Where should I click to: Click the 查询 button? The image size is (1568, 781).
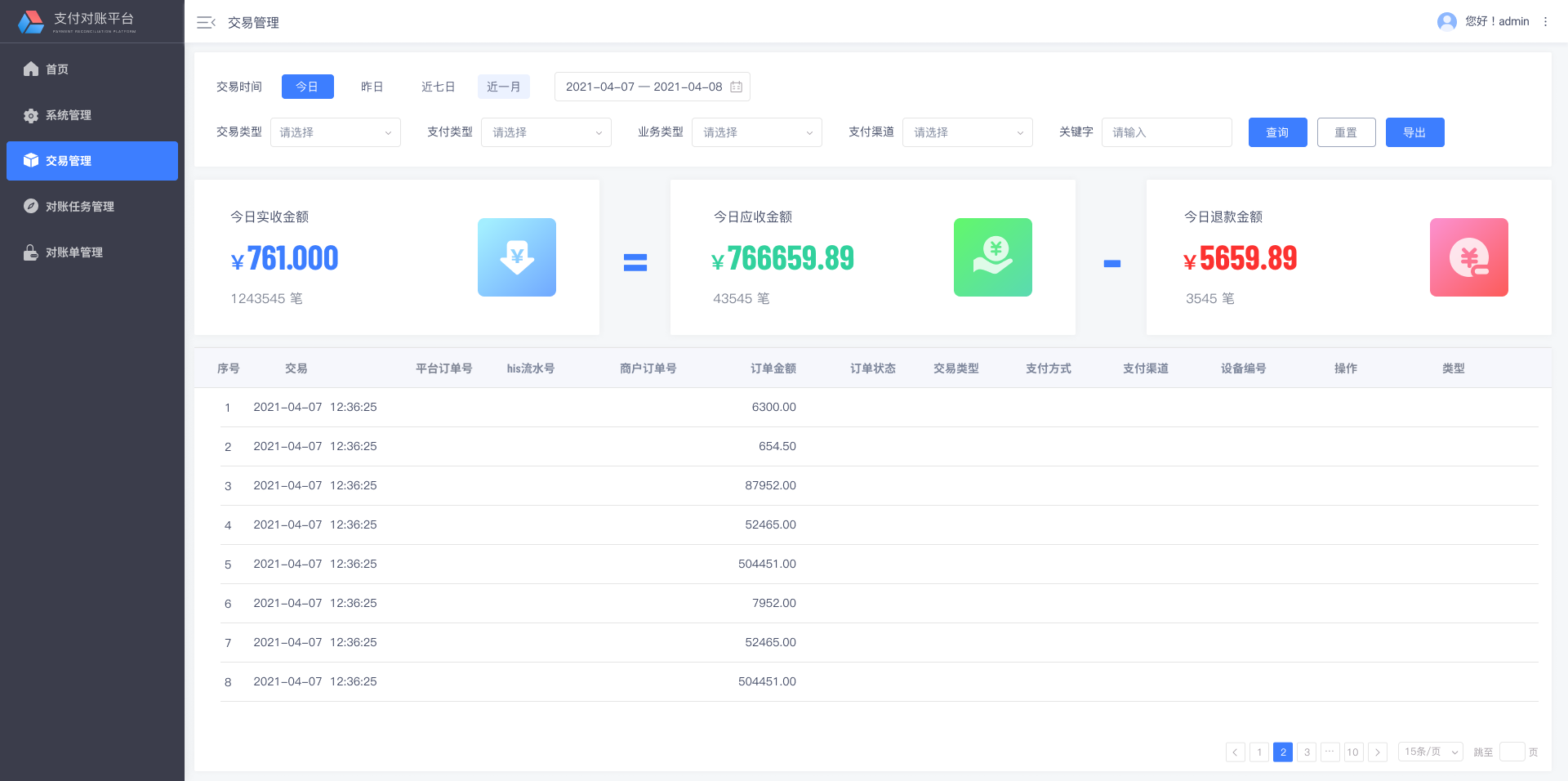(x=1278, y=132)
